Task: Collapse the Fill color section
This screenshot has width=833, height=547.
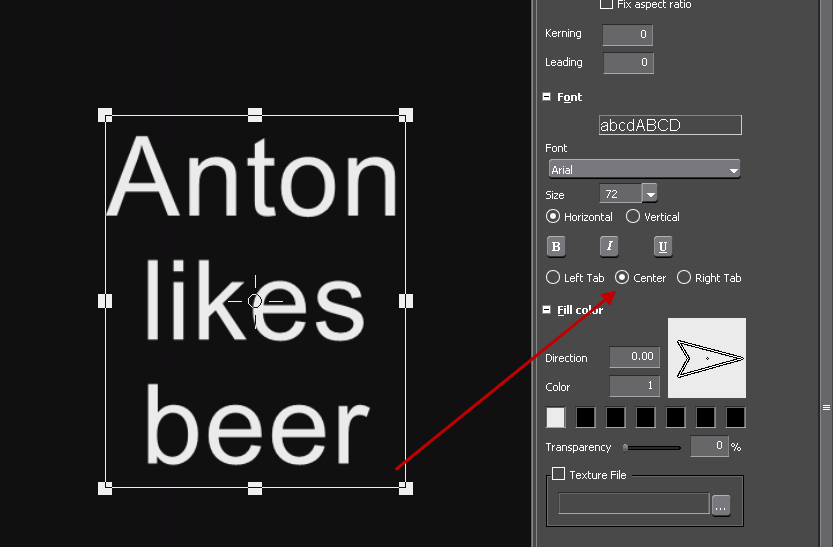Action: click(x=547, y=310)
